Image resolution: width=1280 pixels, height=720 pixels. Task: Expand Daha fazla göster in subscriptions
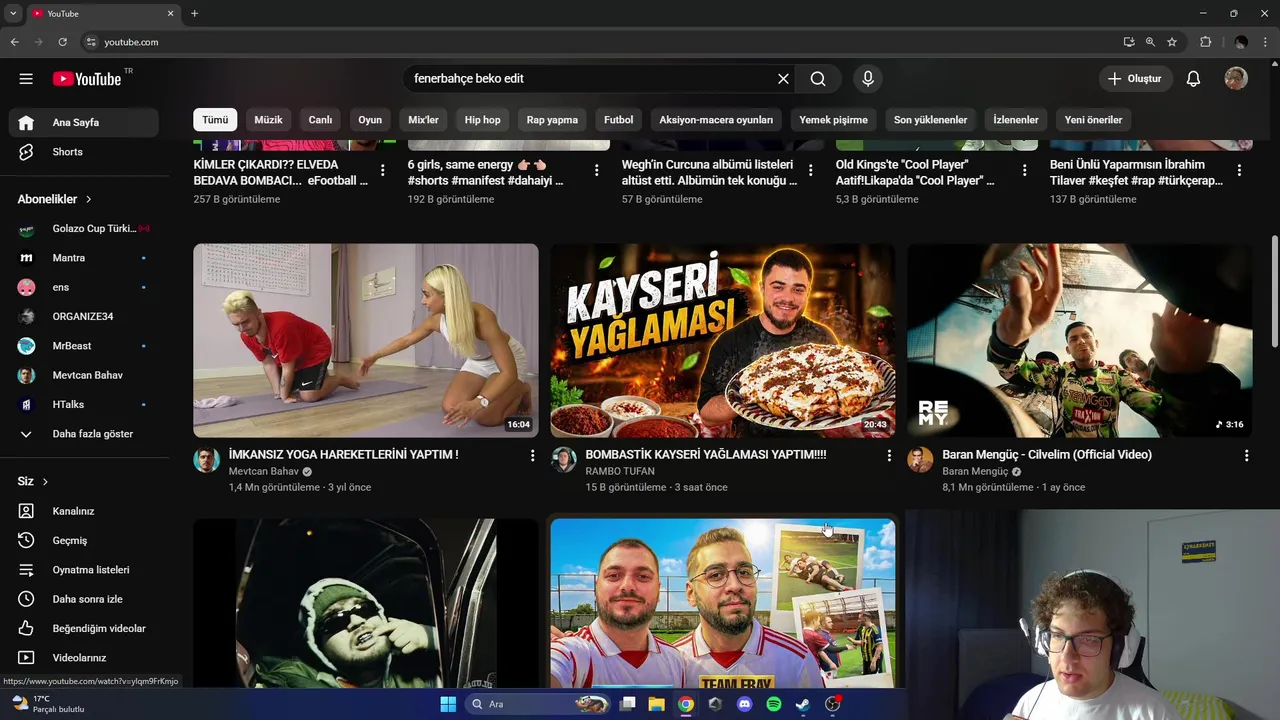click(84, 434)
